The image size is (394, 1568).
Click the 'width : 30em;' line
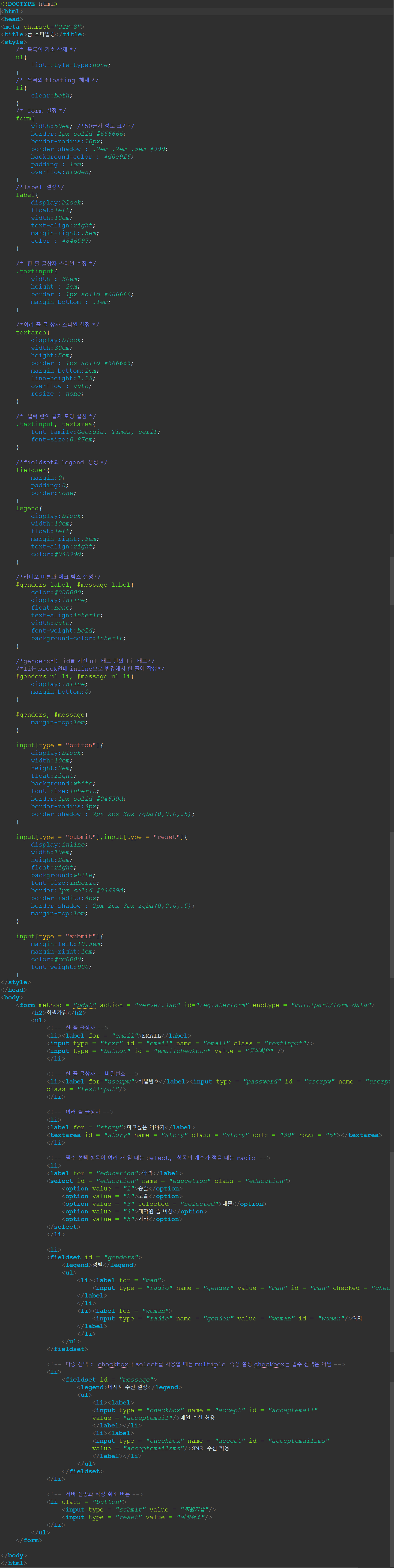pos(55,279)
